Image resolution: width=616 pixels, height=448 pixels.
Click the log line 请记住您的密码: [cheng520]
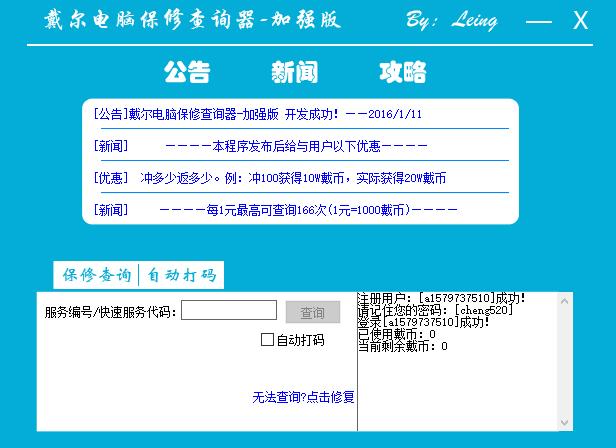(x=435, y=310)
